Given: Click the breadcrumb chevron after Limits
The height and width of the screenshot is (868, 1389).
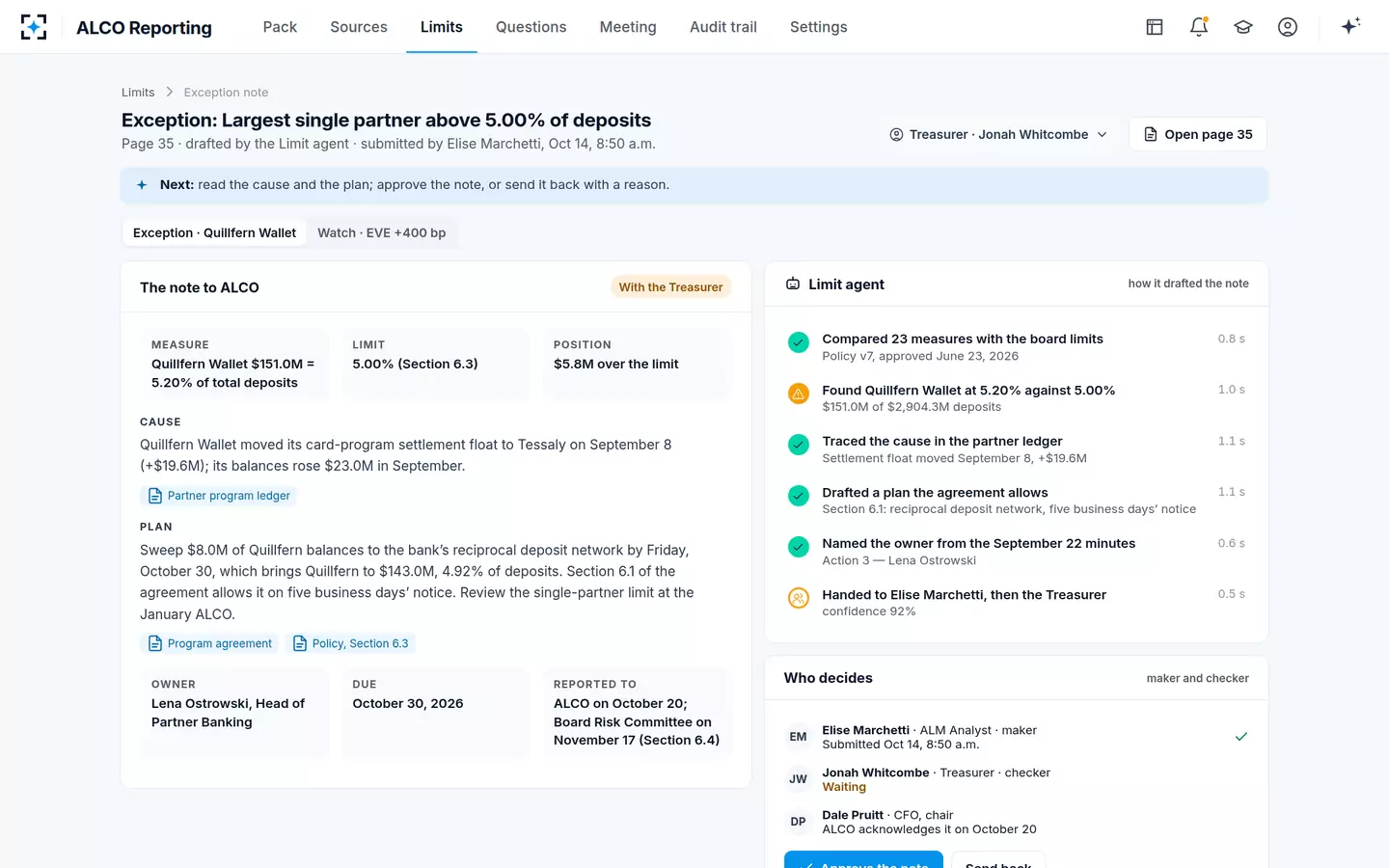Looking at the screenshot, I should (x=170, y=92).
